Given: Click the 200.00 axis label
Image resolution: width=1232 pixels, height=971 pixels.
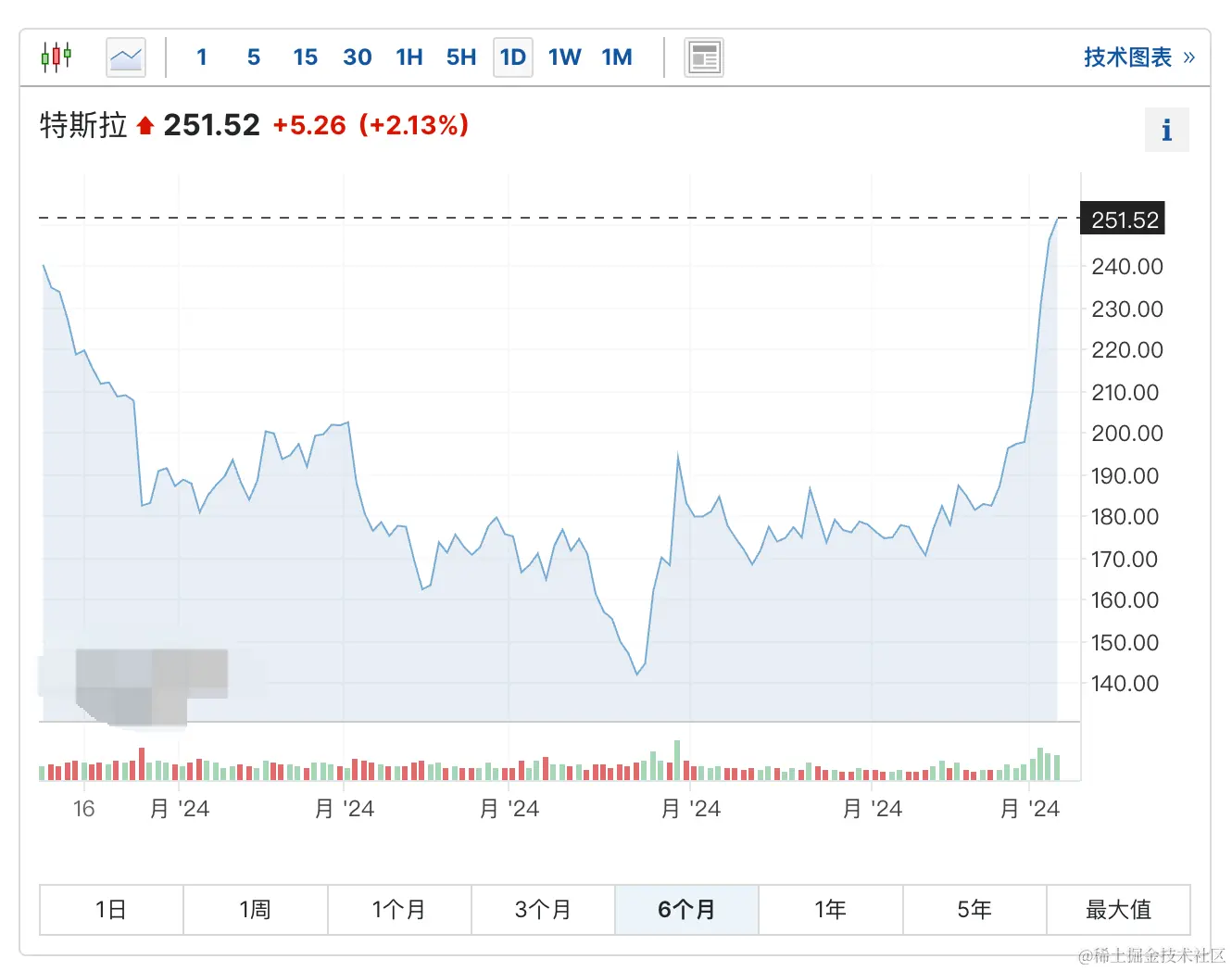Looking at the screenshot, I should (1126, 434).
